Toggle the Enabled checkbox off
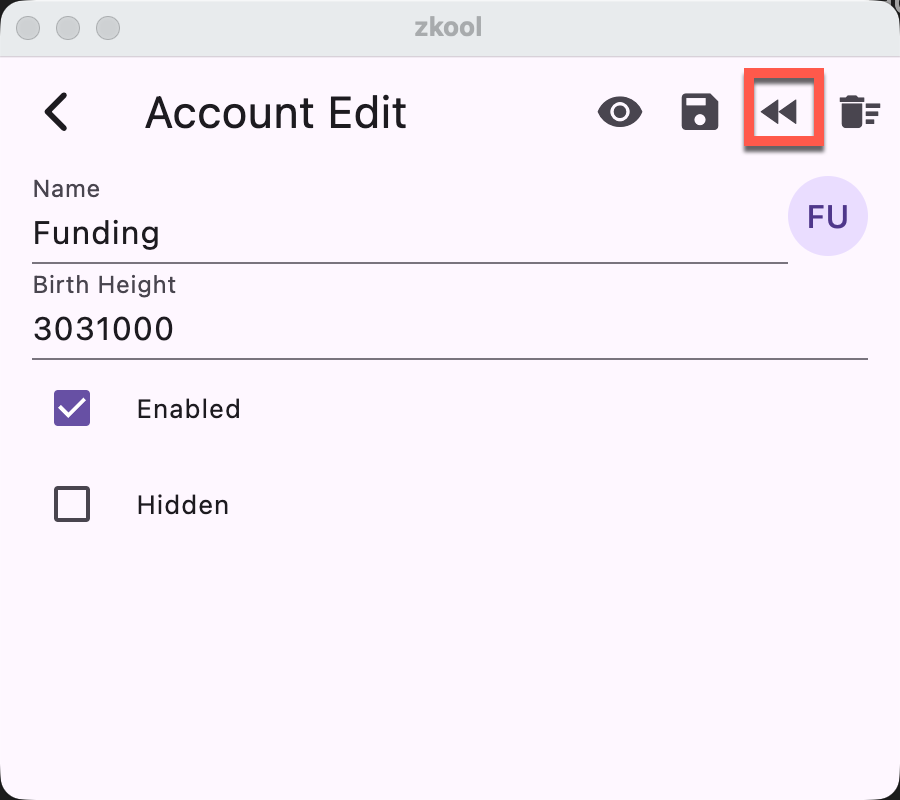 tap(72, 408)
